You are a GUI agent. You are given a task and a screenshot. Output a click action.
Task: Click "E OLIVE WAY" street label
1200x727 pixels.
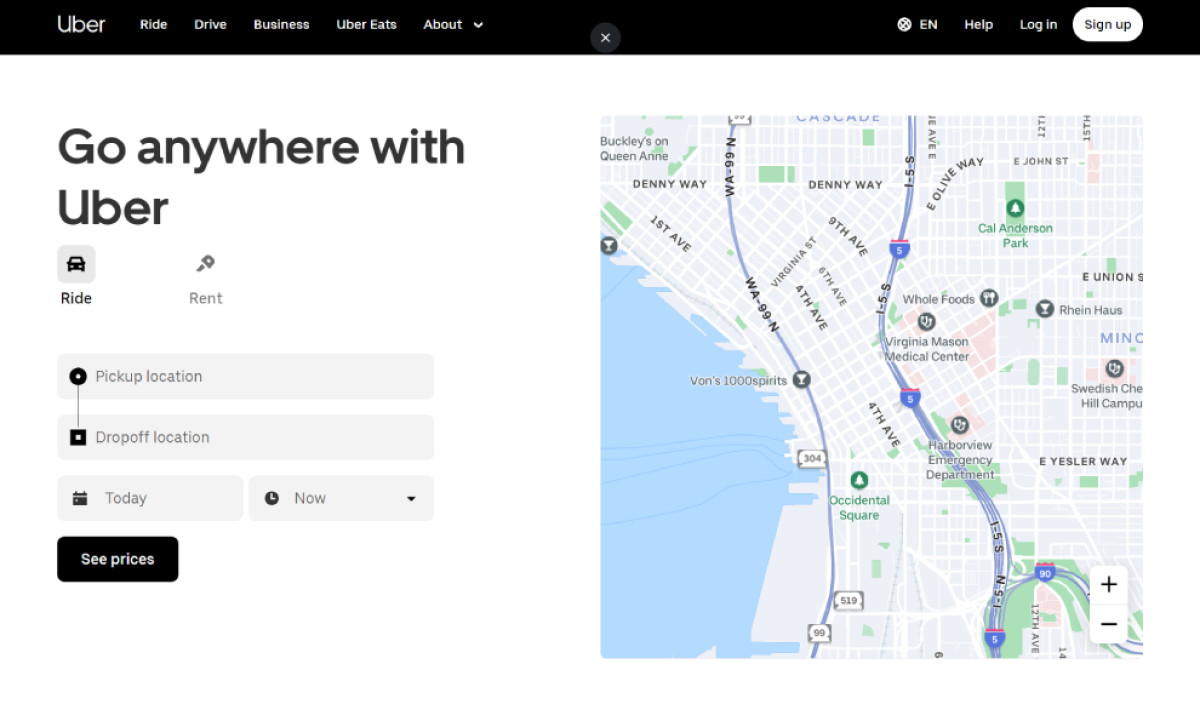click(955, 183)
